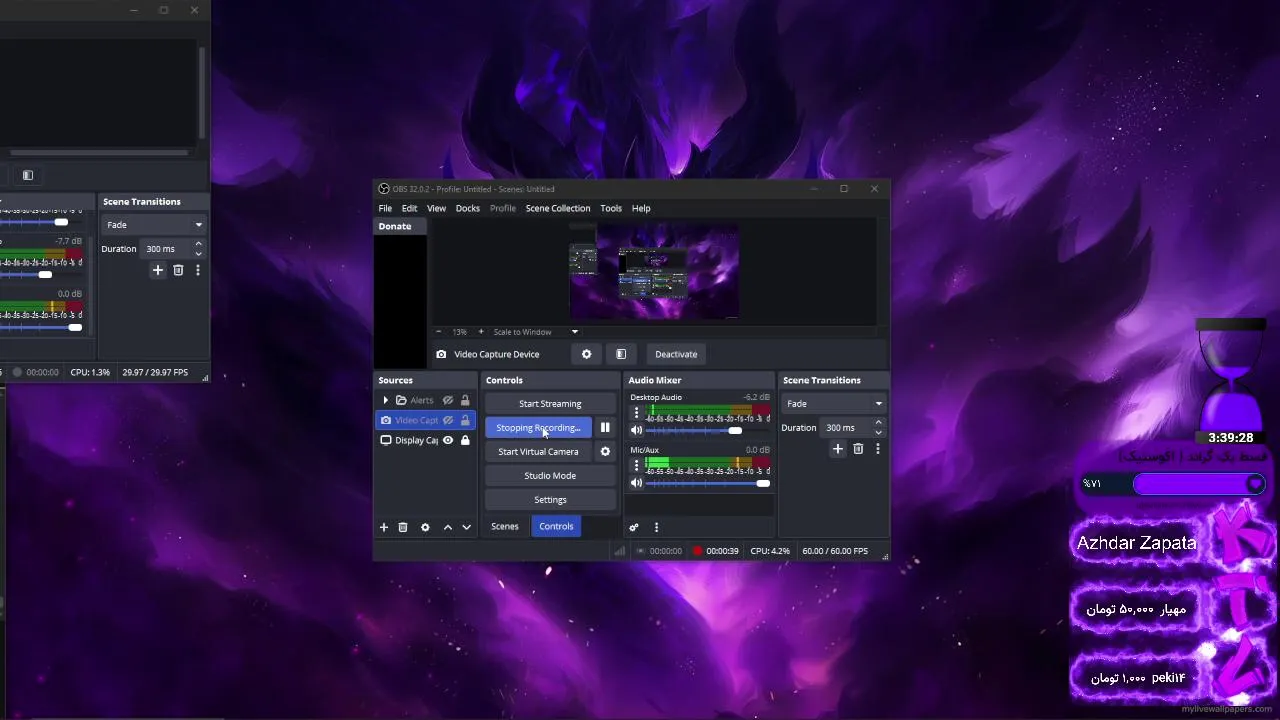This screenshot has width=1280, height=720.
Task: Click Stopping Recording button
Action: [538, 428]
